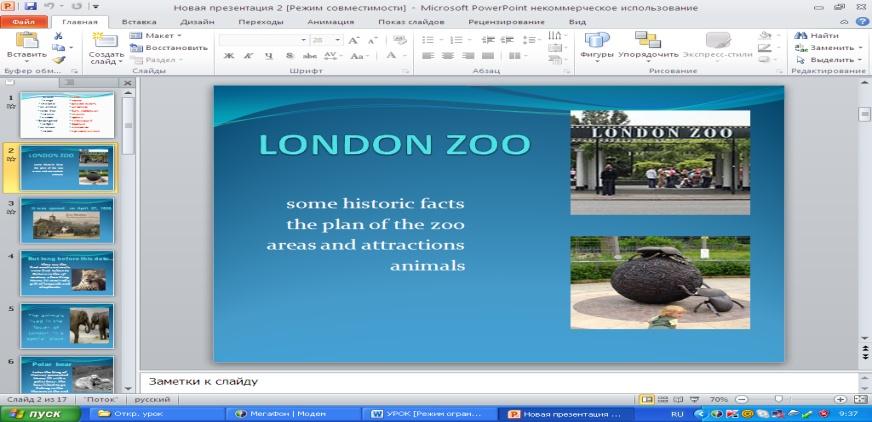Click the Clear formatting icon
Screen dimensions: 872x422
click(x=399, y=40)
